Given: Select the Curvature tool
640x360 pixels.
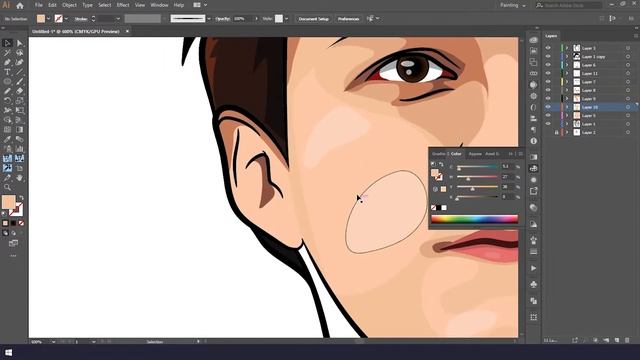Looking at the screenshot, I should point(19,62).
